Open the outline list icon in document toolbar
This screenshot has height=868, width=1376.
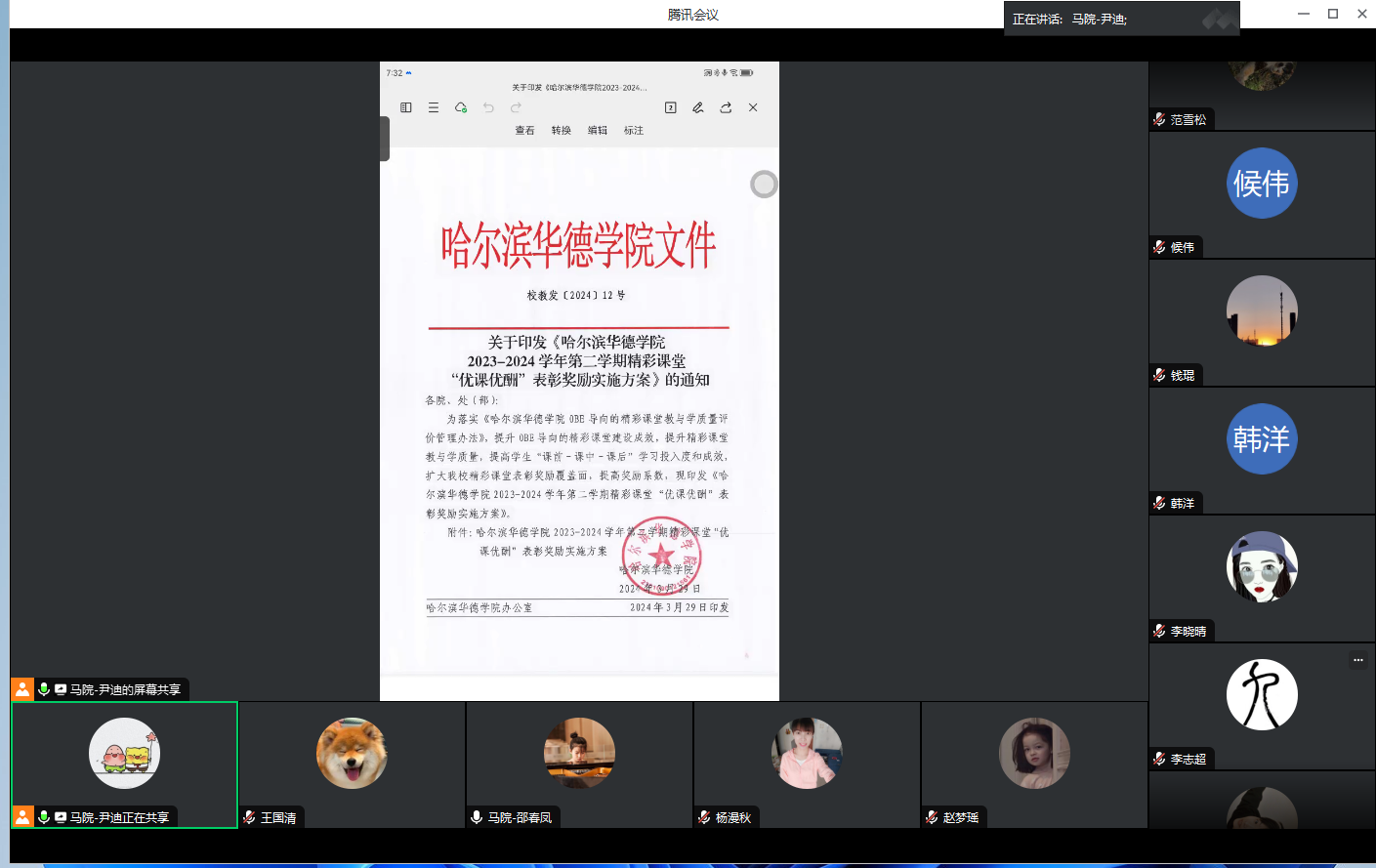click(434, 107)
